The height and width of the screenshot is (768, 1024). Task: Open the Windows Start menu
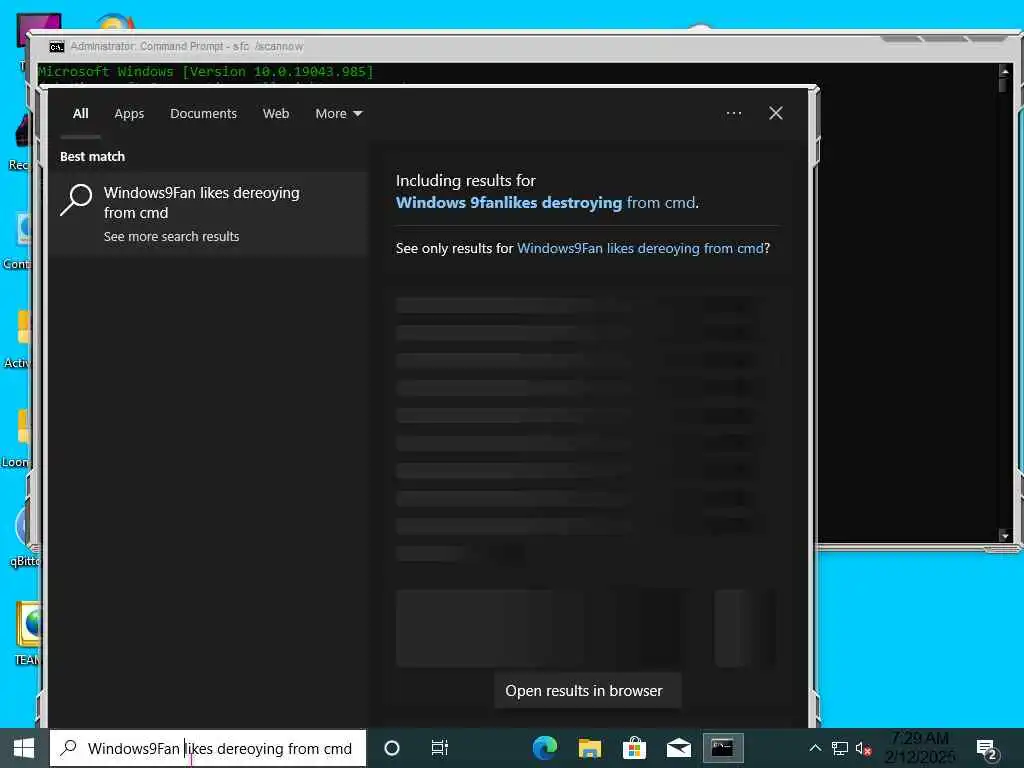(24, 748)
